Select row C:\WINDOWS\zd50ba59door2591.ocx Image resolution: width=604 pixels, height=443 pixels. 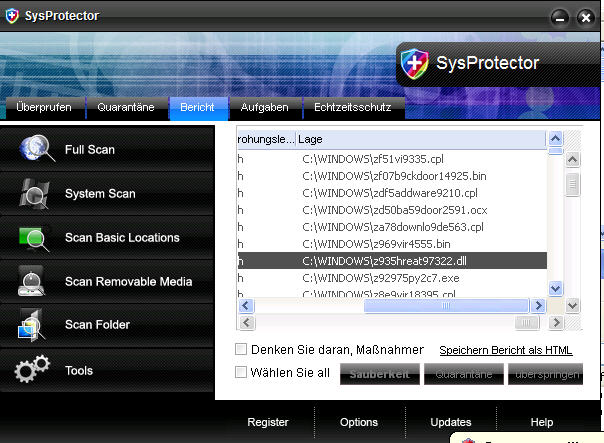[x=392, y=210]
